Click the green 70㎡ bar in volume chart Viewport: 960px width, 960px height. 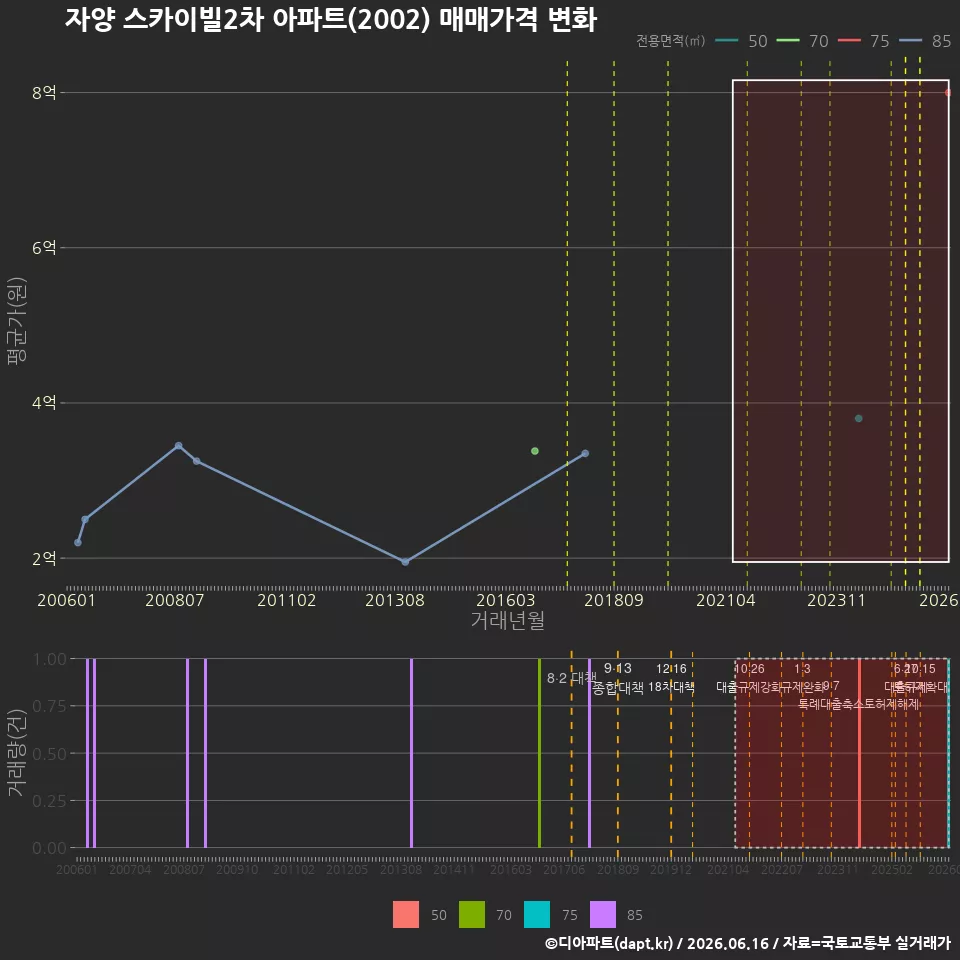[x=539, y=753]
